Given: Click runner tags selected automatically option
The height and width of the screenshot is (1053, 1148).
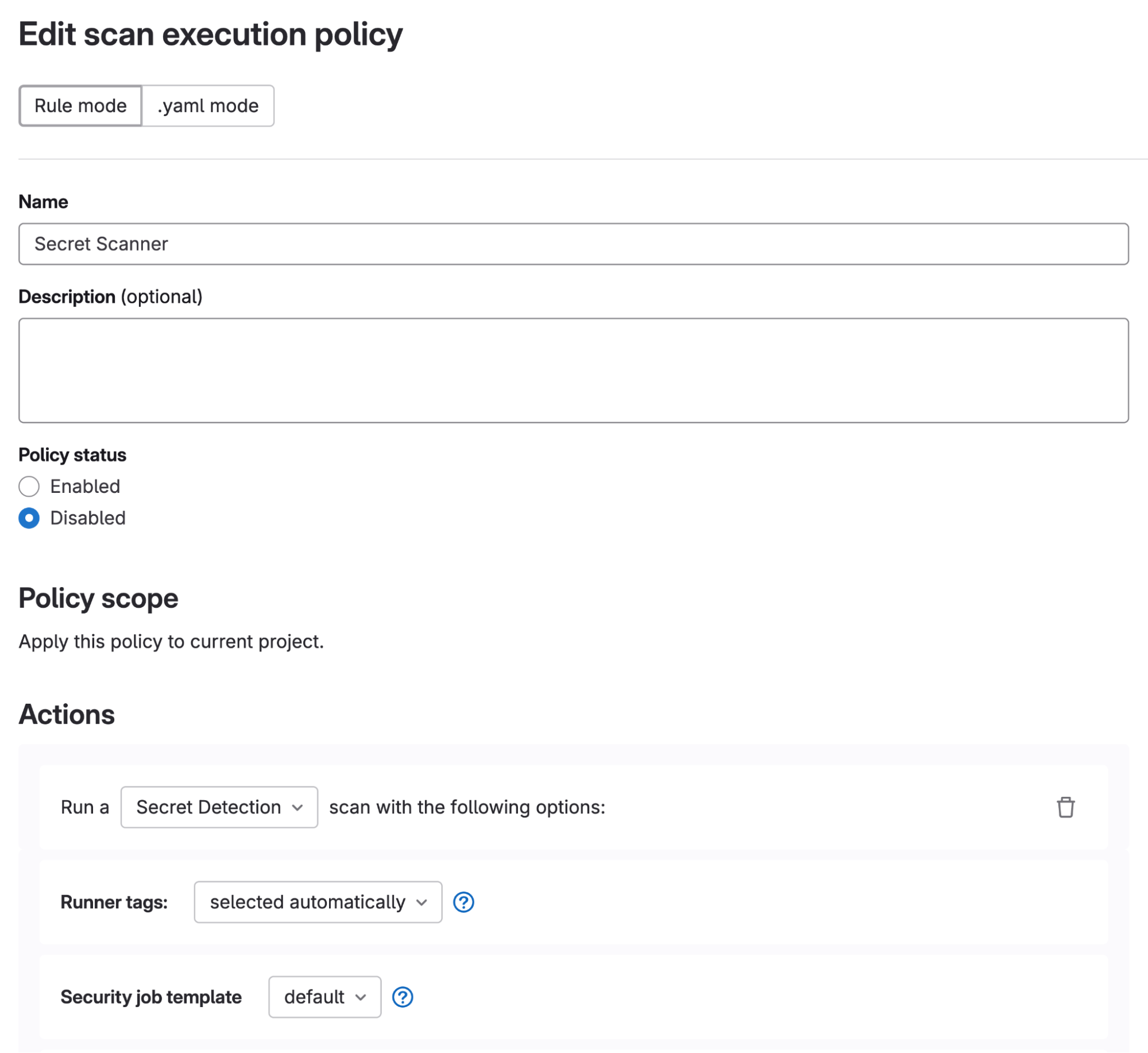Looking at the screenshot, I should pyautogui.click(x=315, y=902).
